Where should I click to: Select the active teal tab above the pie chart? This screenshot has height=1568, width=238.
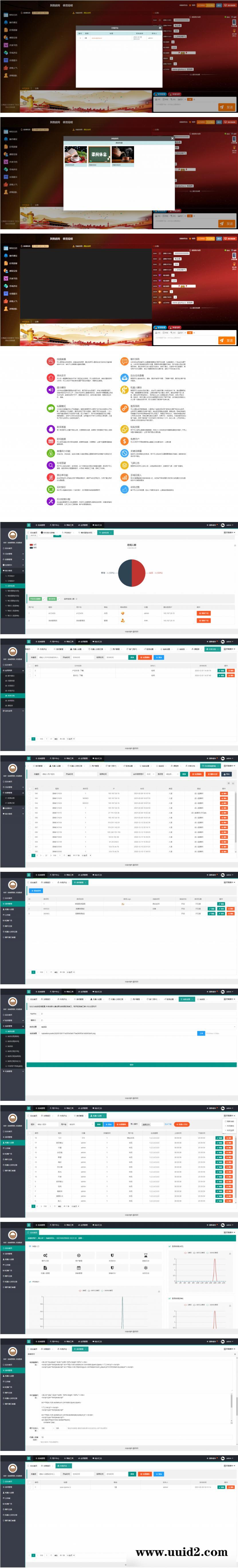click(x=105, y=533)
